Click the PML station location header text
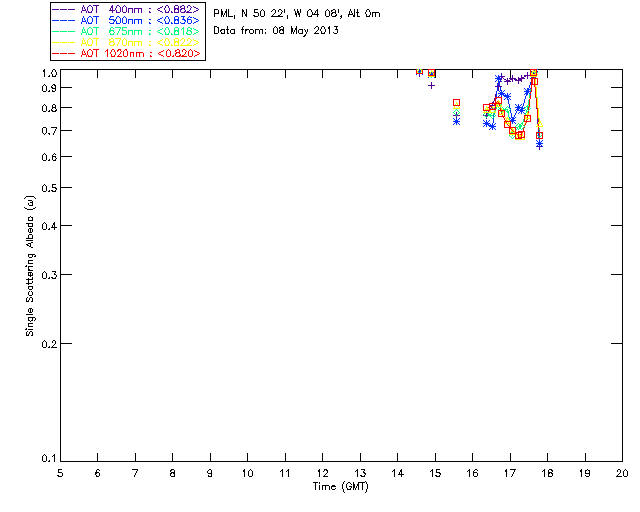The image size is (640, 512). coord(297,14)
